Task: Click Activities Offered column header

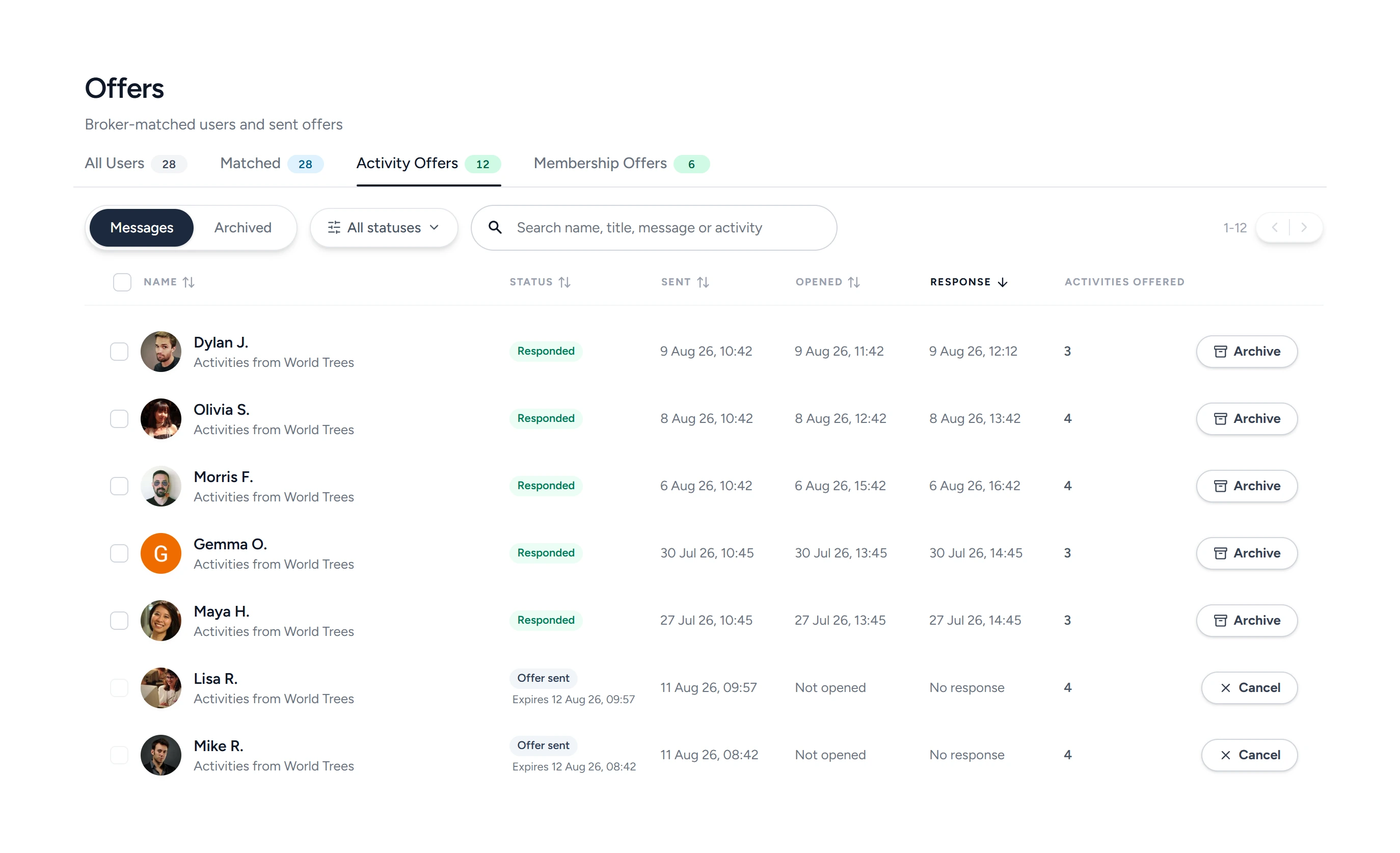Action: (1124, 282)
